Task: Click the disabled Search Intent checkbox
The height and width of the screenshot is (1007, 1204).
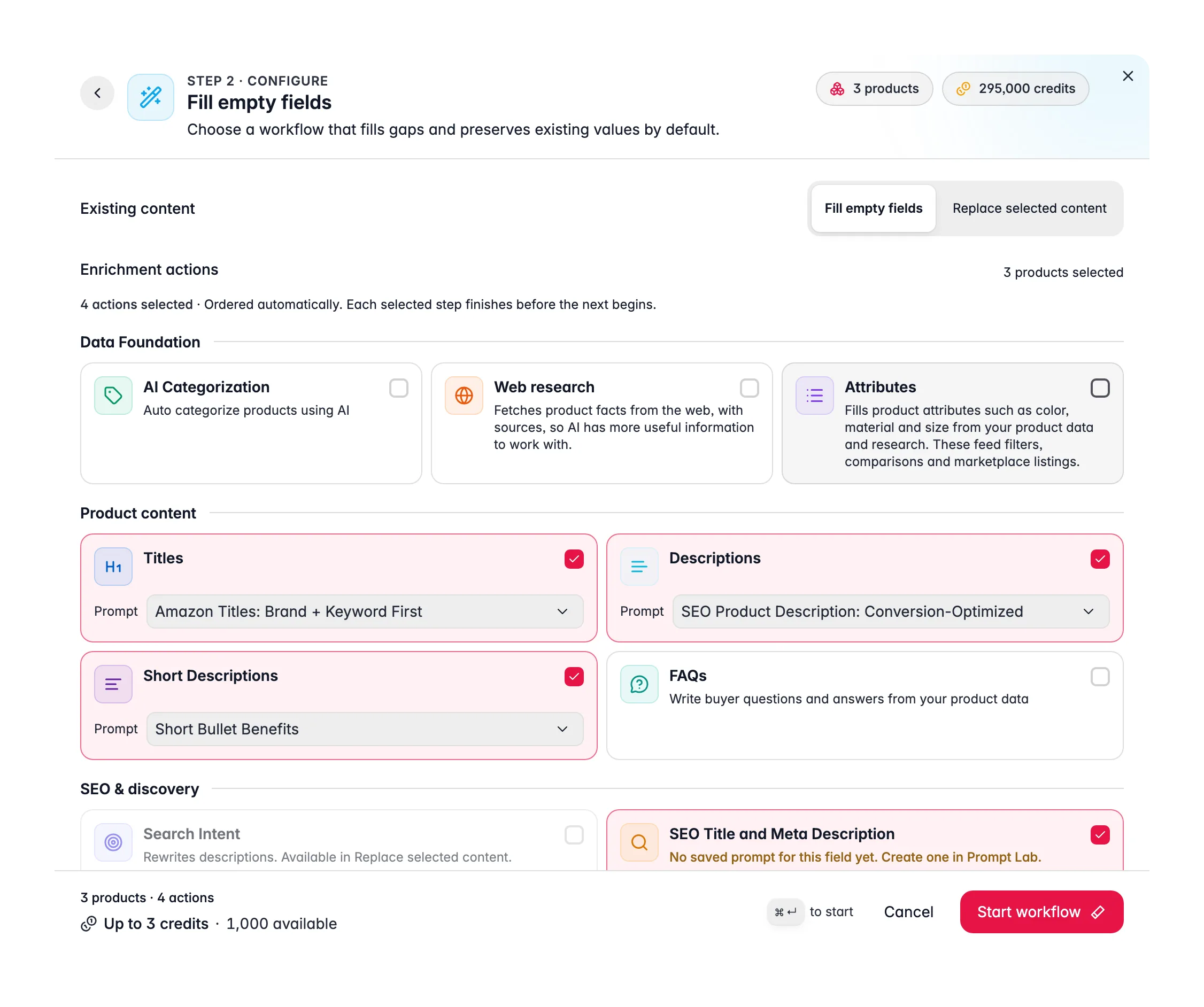Action: tap(574, 834)
